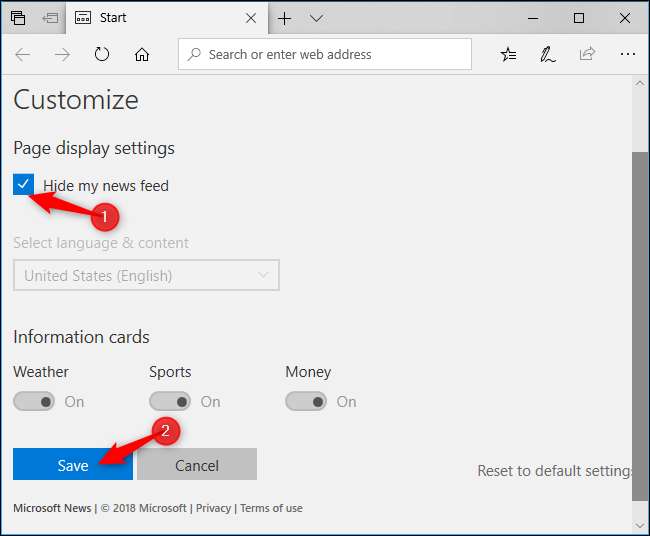Screen dimensions: 650x536
Task: Click the vertical scrollbar thumb
Action: pos(640,326)
